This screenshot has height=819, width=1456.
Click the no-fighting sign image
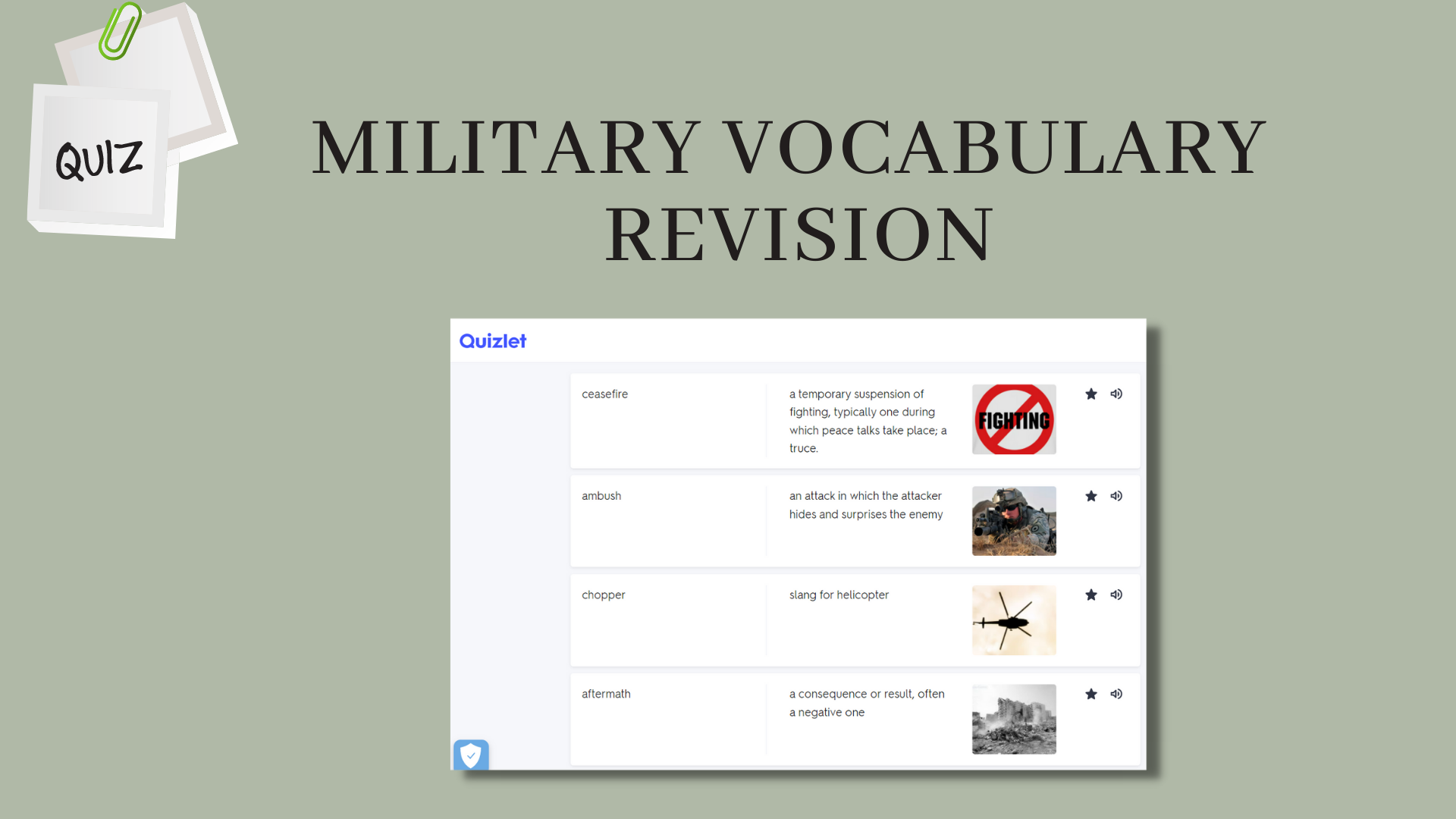pyautogui.click(x=1013, y=419)
